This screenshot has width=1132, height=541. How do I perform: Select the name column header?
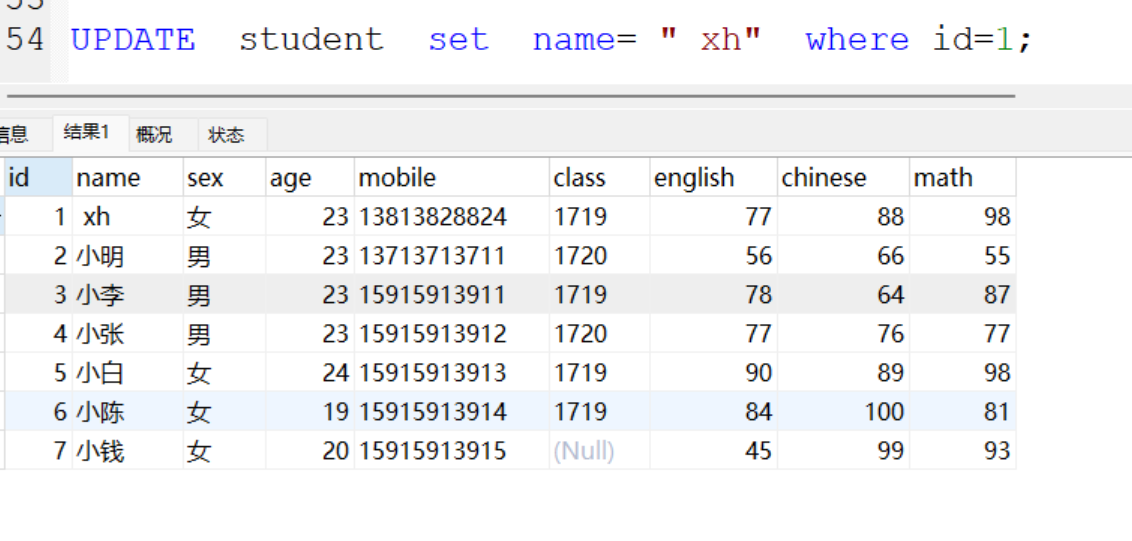pos(128,178)
